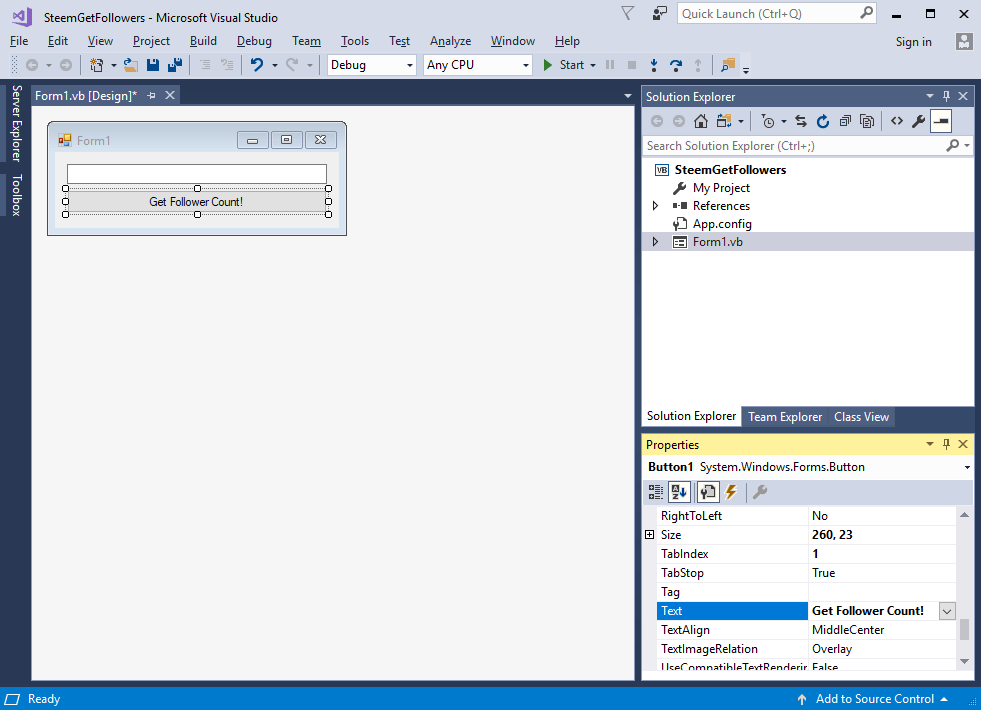Click the Home icon in Solution Explorer
This screenshot has height=710, width=981.
coord(701,121)
